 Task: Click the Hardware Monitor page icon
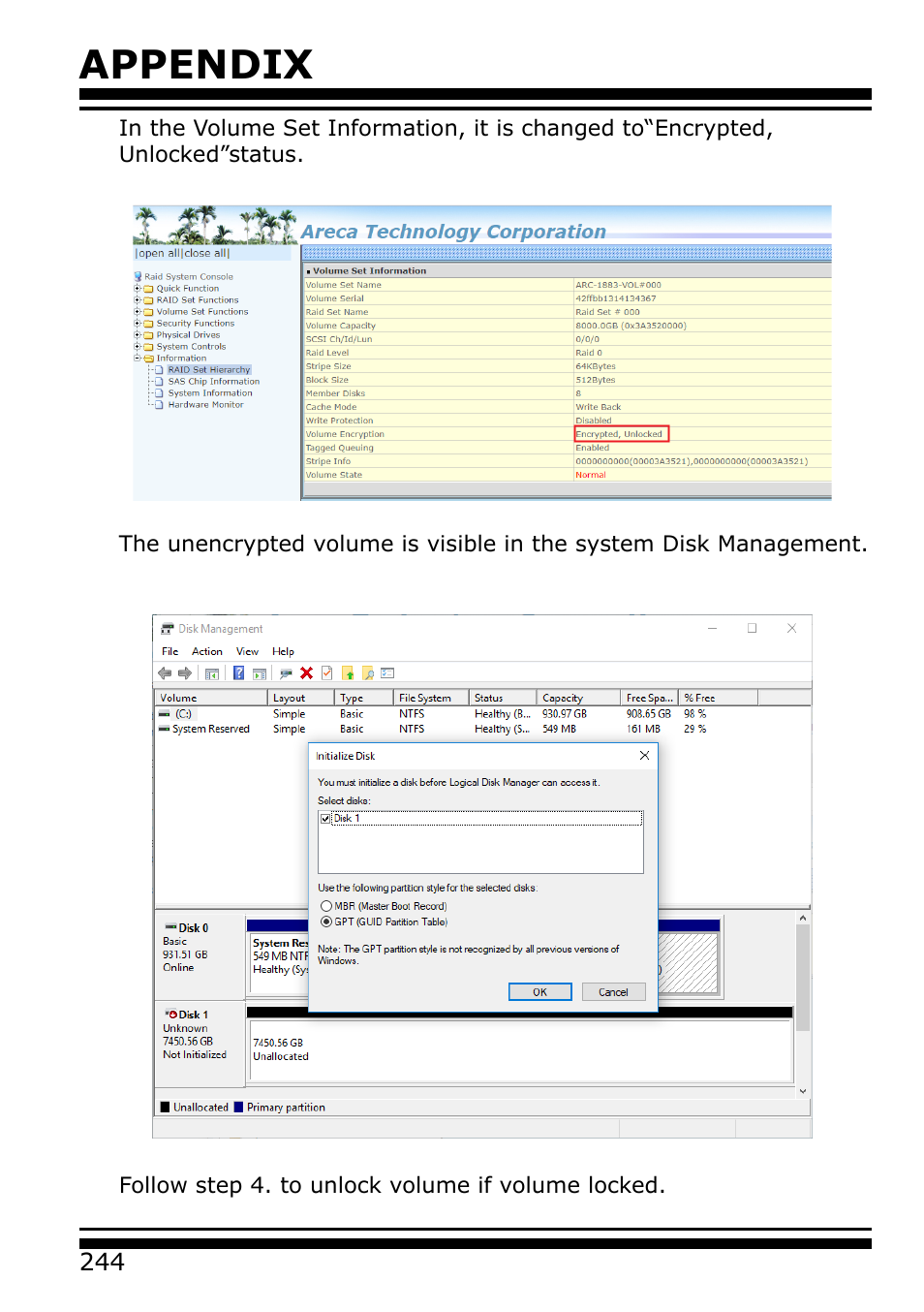[x=160, y=405]
